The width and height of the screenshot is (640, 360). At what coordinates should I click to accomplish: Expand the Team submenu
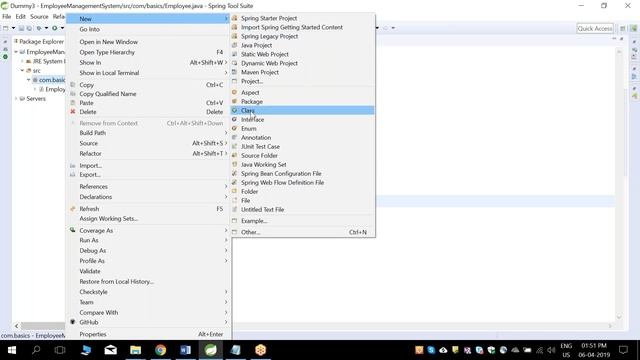click(x=148, y=302)
